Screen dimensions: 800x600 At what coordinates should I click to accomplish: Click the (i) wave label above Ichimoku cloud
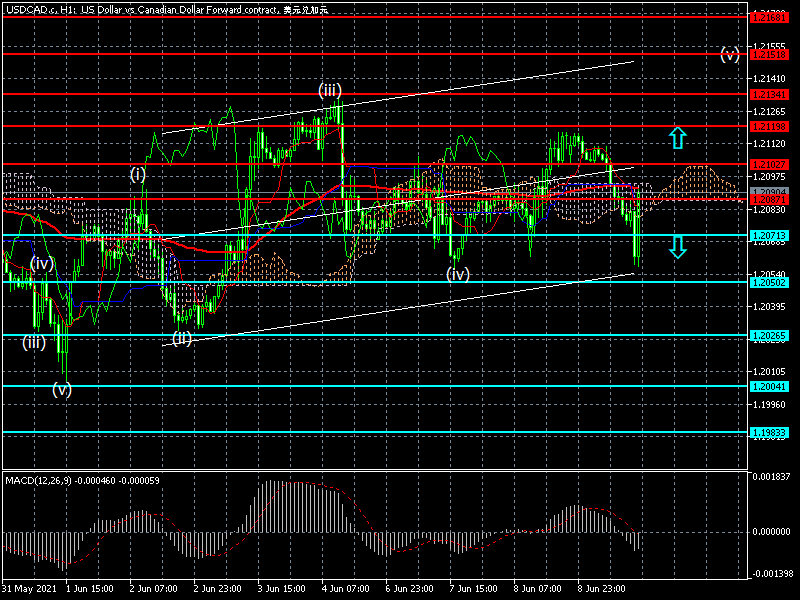[138, 174]
